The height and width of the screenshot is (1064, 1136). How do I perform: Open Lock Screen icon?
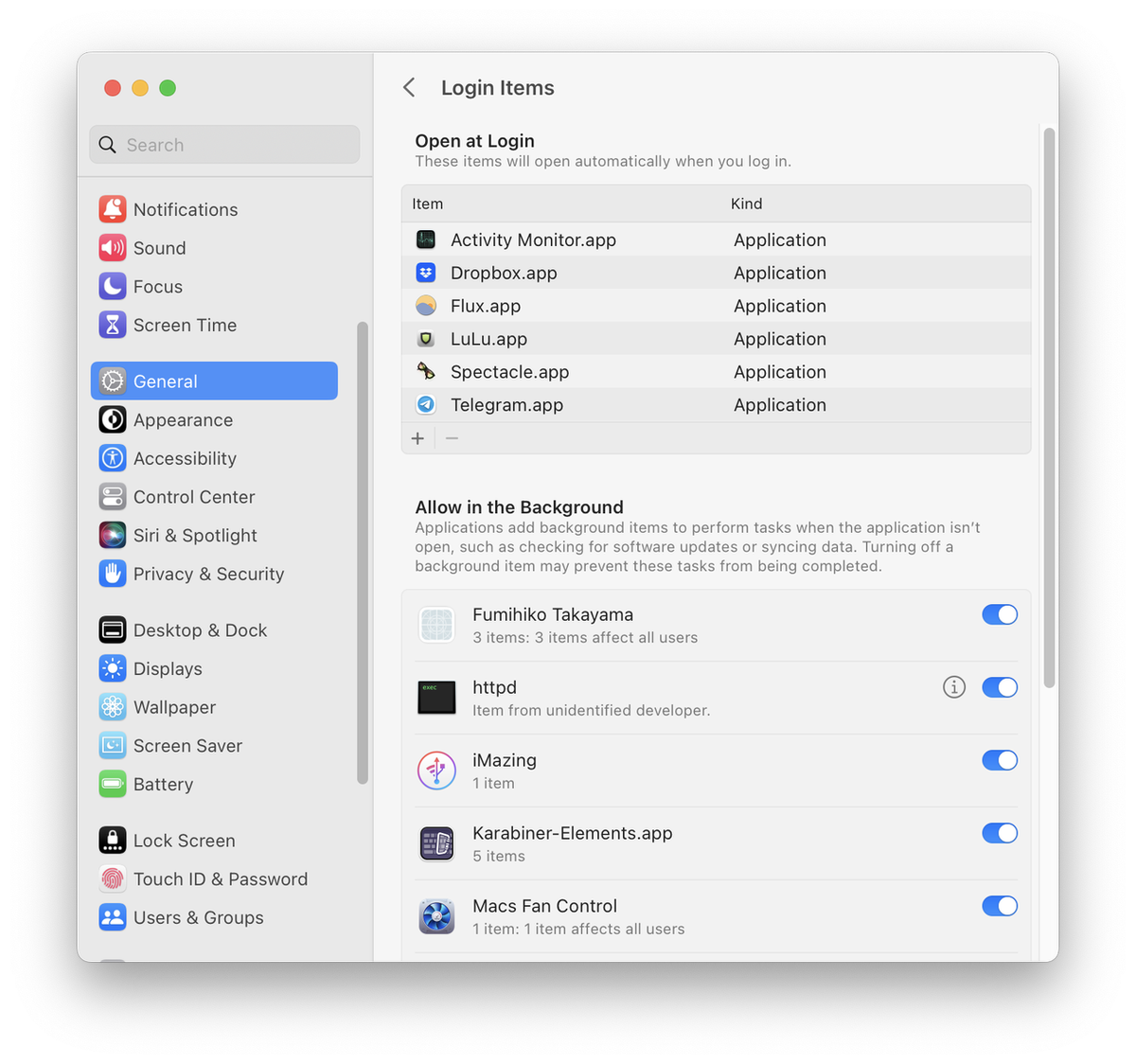coord(113,840)
